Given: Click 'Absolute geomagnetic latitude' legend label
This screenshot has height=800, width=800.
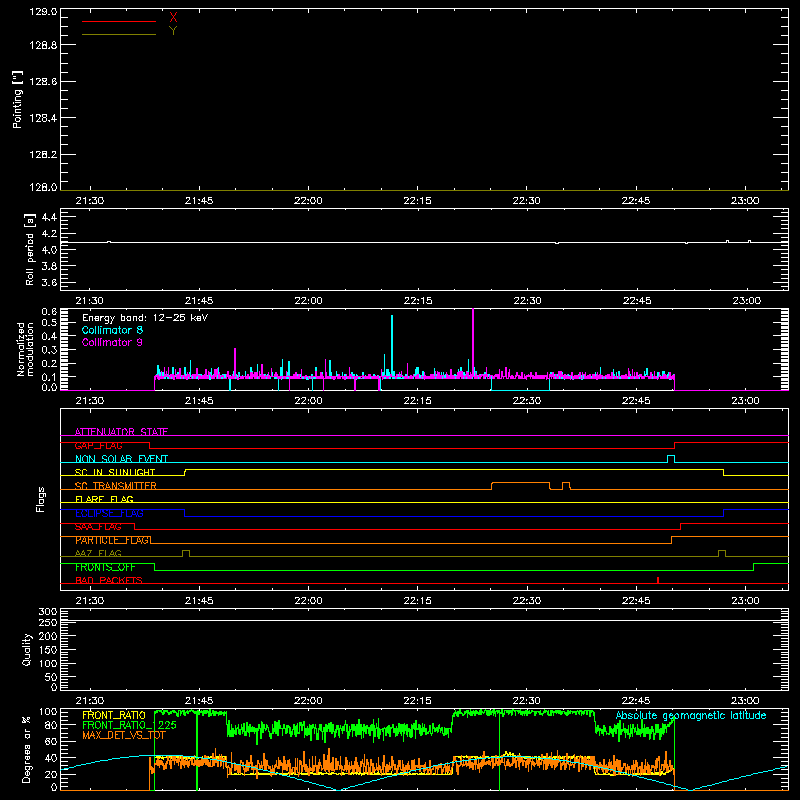Looking at the screenshot, I should tap(691, 715).
